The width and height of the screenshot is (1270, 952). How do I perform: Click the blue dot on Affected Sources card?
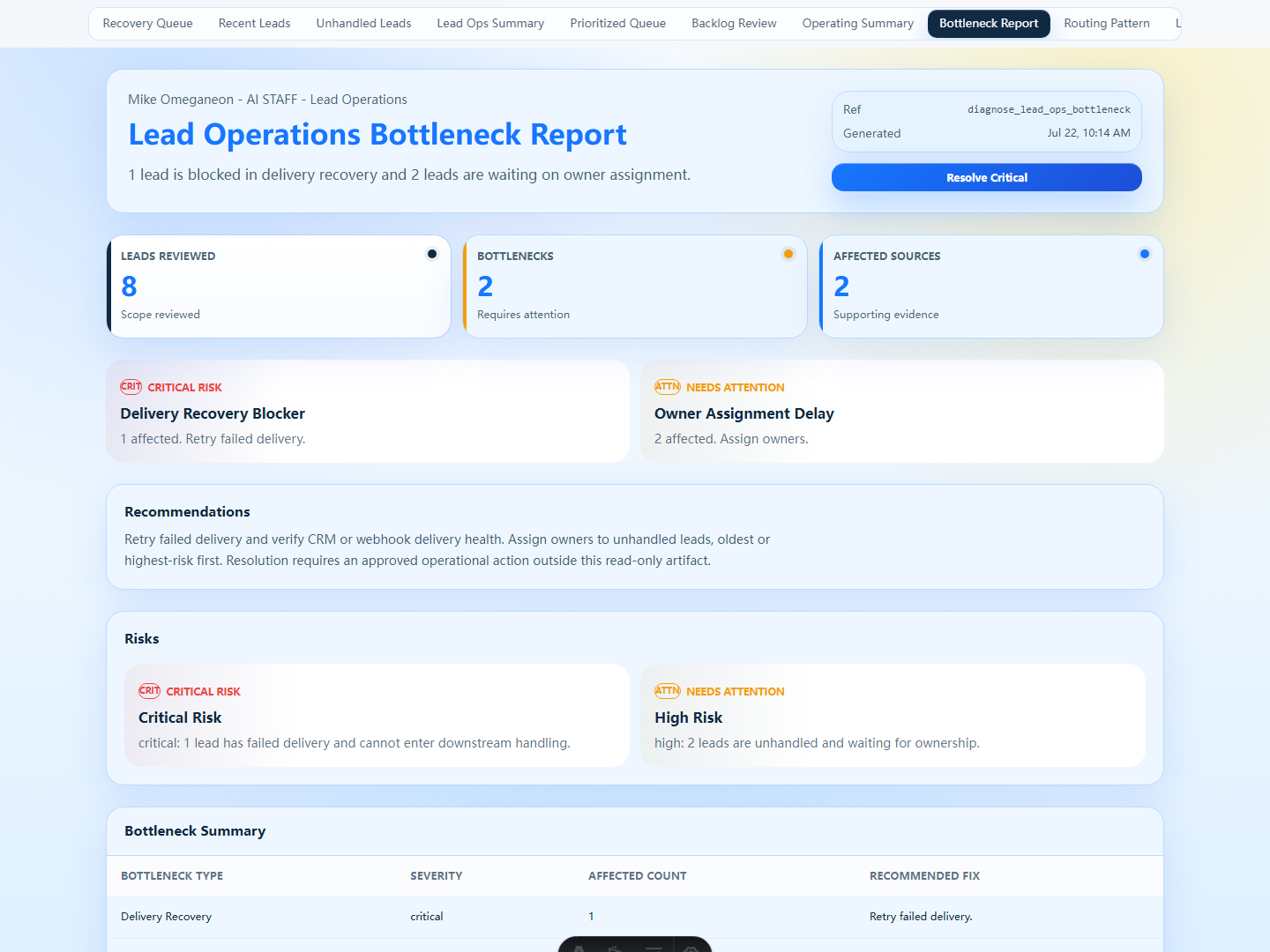pyautogui.click(x=1145, y=254)
